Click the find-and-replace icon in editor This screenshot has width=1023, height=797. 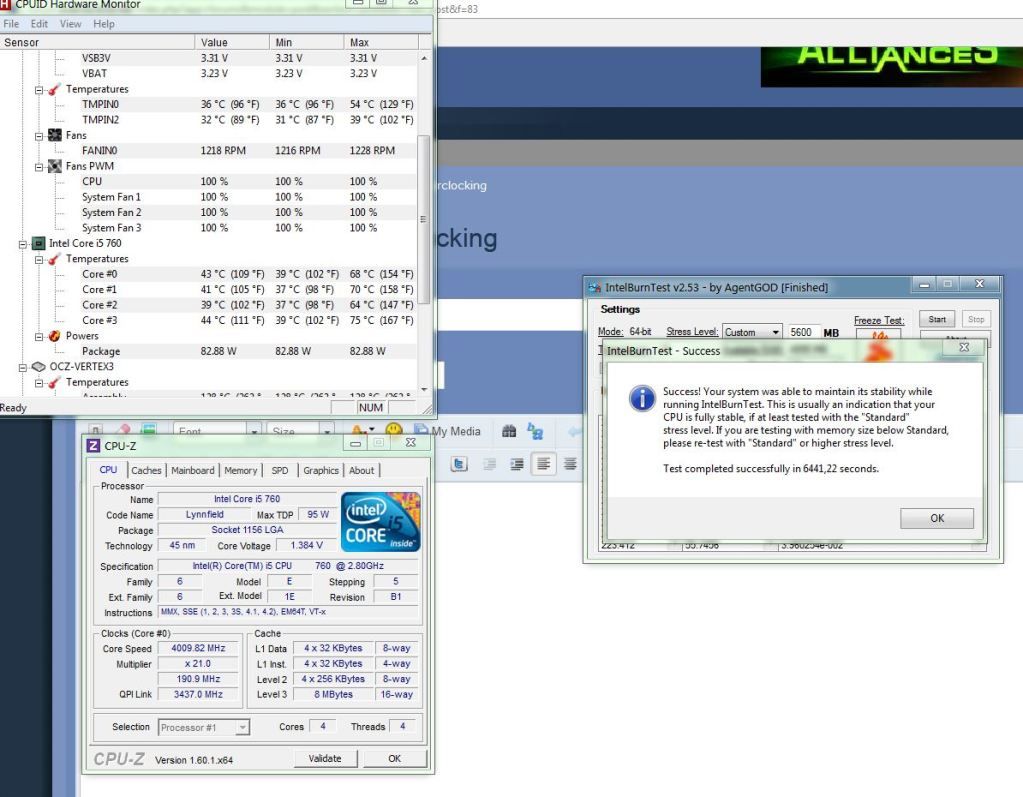pos(535,431)
